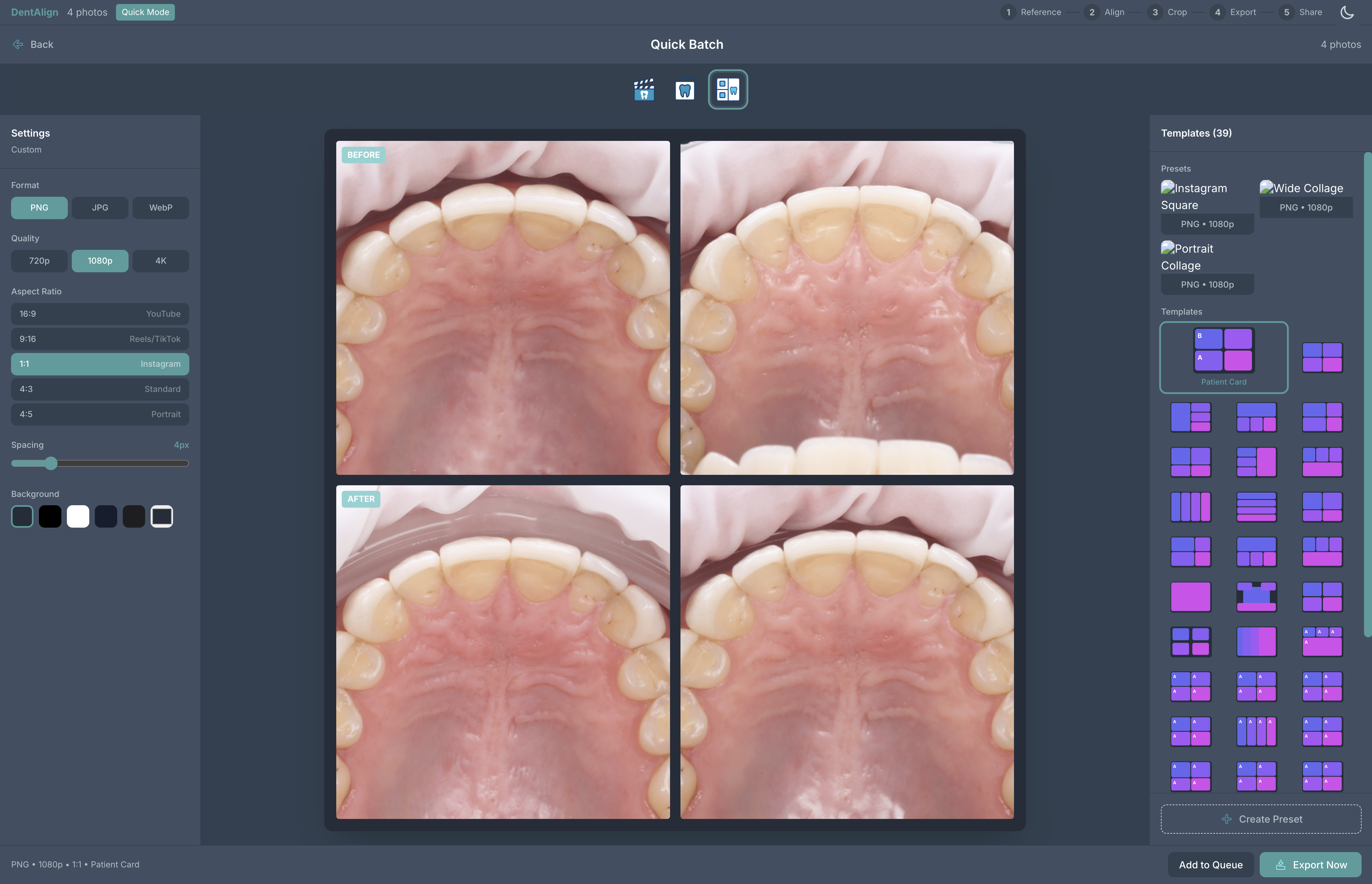Click the Export Now button
Viewport: 1372px width, 884px height.
tap(1310, 864)
